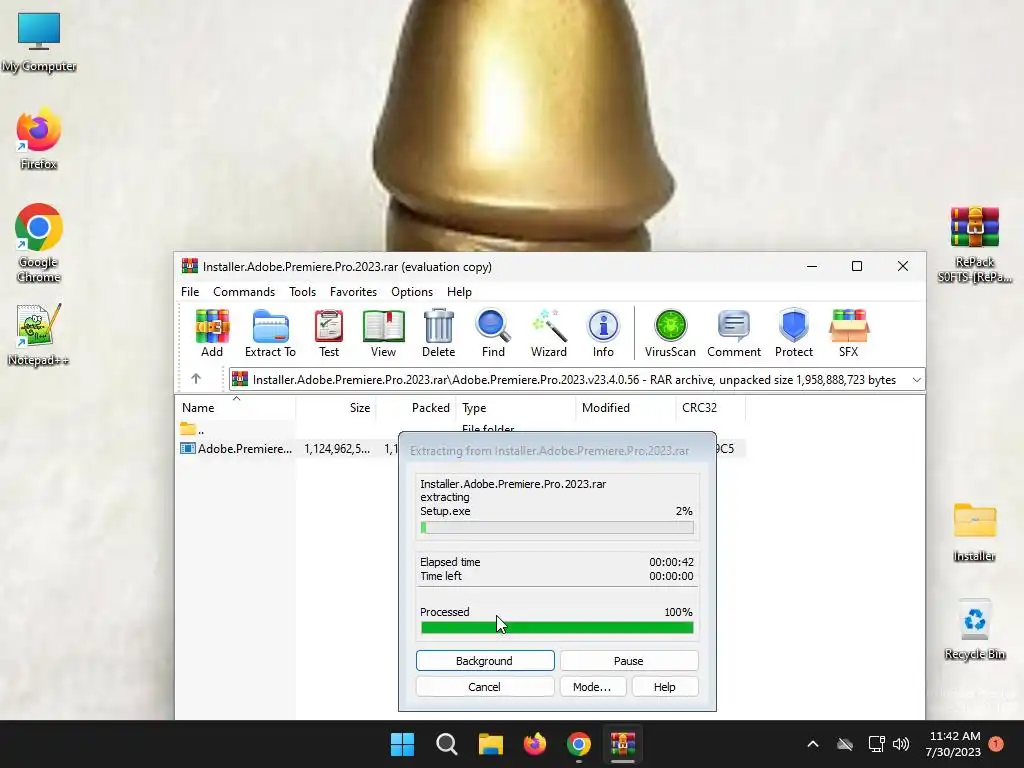This screenshot has width=1024, height=768.
Task: Show hidden system tray icons
Action: click(x=812, y=744)
